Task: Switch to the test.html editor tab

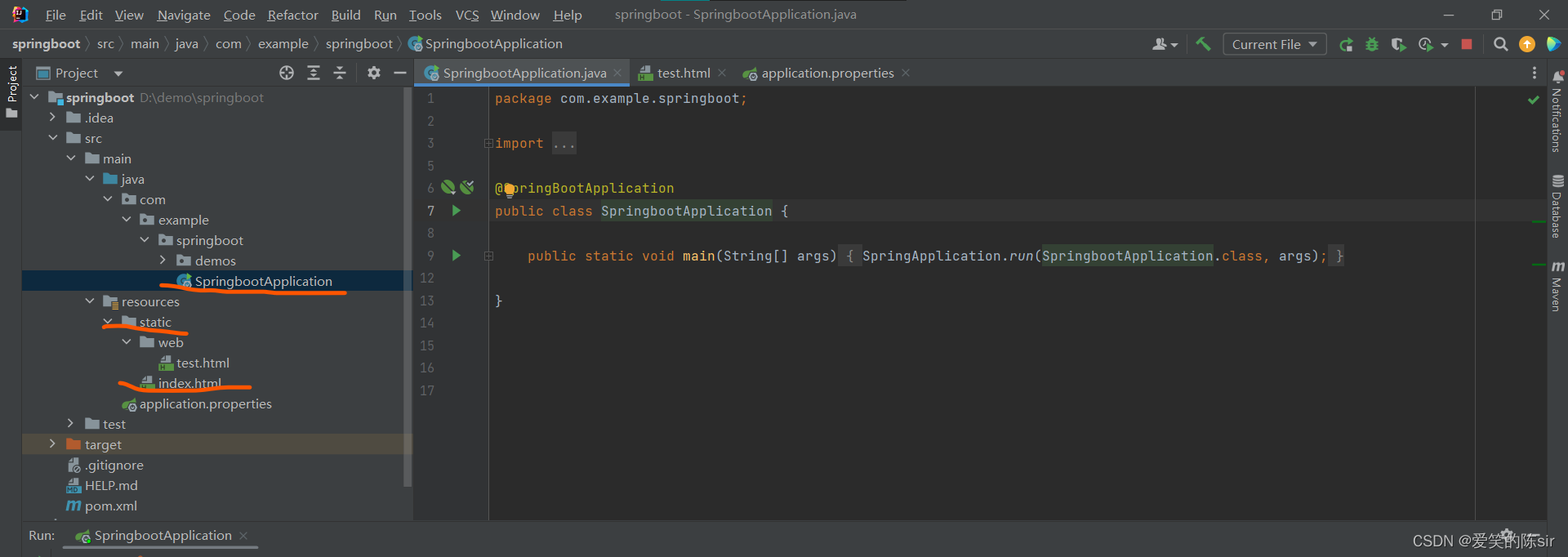Action: pos(683,73)
